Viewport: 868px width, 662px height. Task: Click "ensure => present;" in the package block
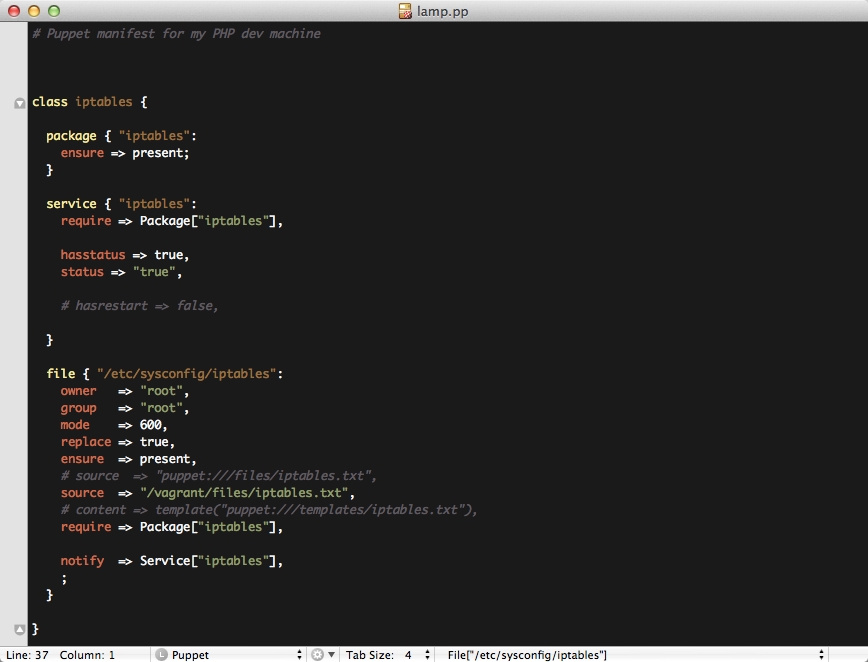(x=125, y=153)
